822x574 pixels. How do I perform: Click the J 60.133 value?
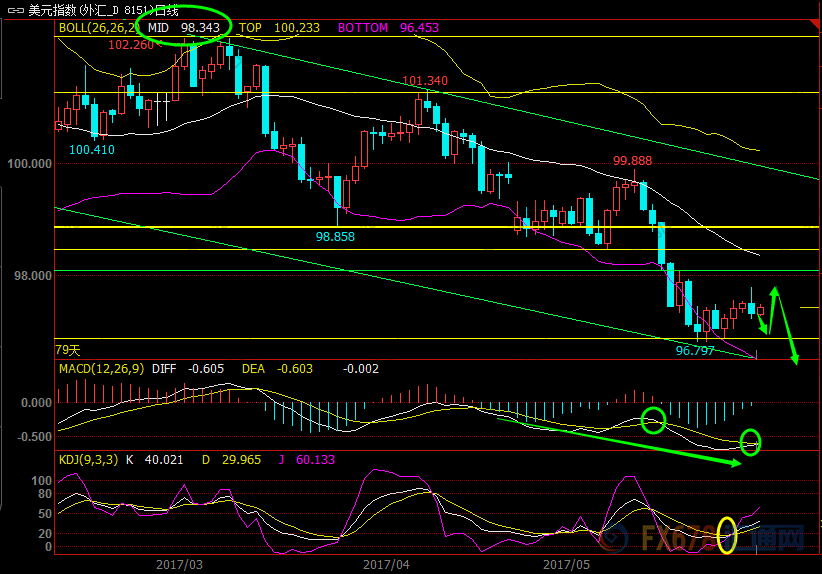pos(306,460)
